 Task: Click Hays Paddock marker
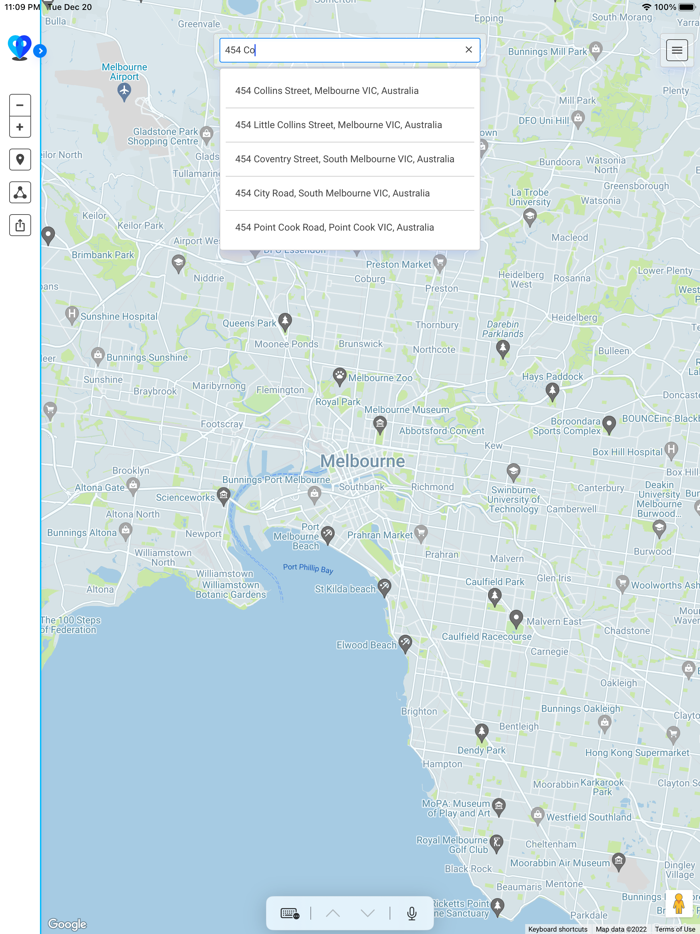coord(552,391)
